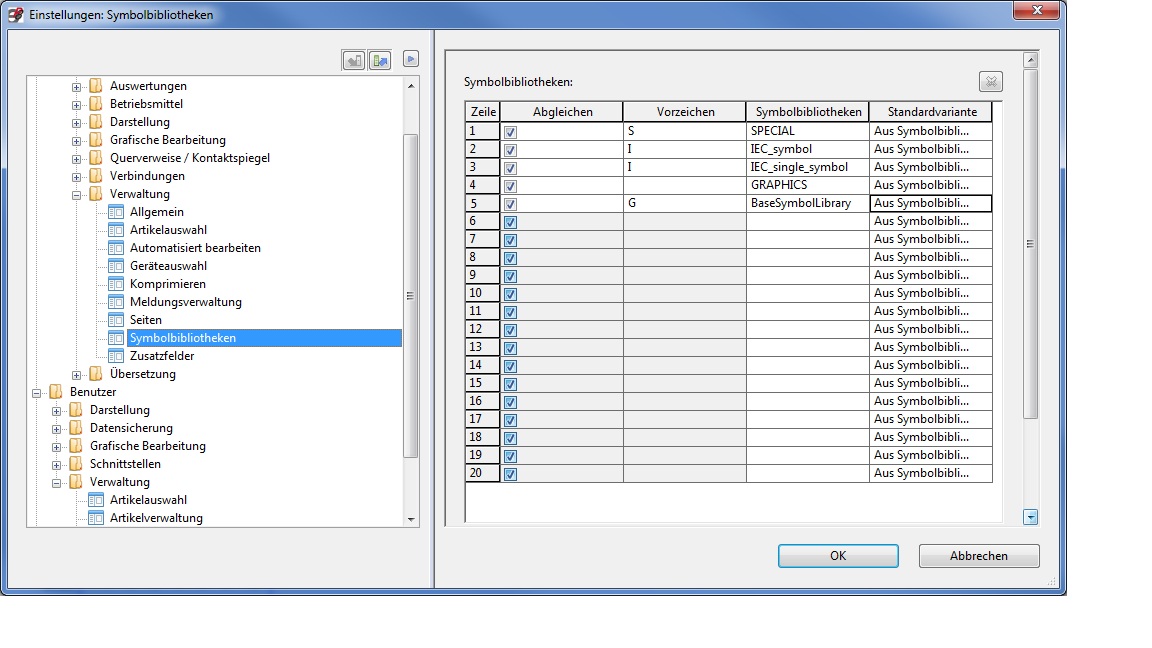Toggle Abgleichen checkbox in row 15
This screenshot has height=648, width=1152.
click(x=510, y=384)
